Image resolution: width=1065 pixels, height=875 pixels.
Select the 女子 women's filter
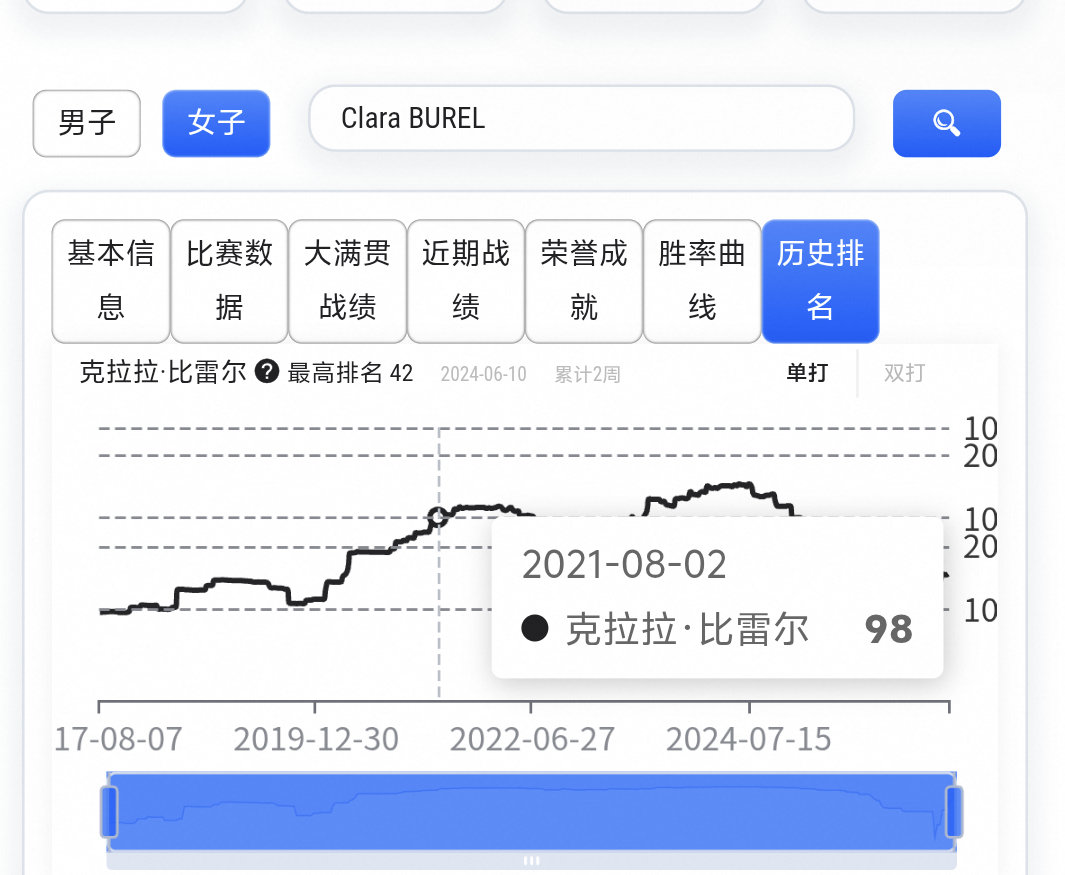[x=216, y=124]
